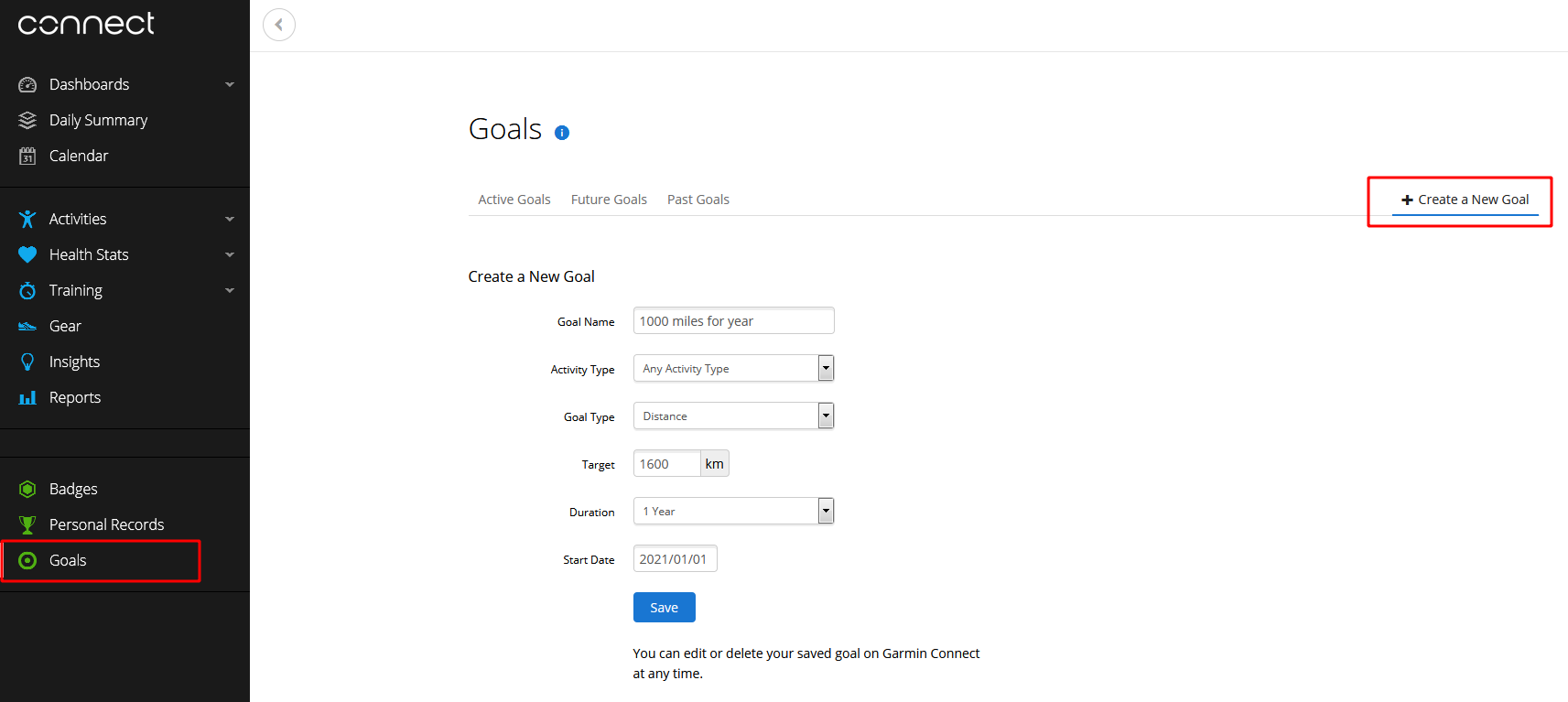Click the Goals info icon
The height and width of the screenshot is (702, 1568).
pos(562,133)
